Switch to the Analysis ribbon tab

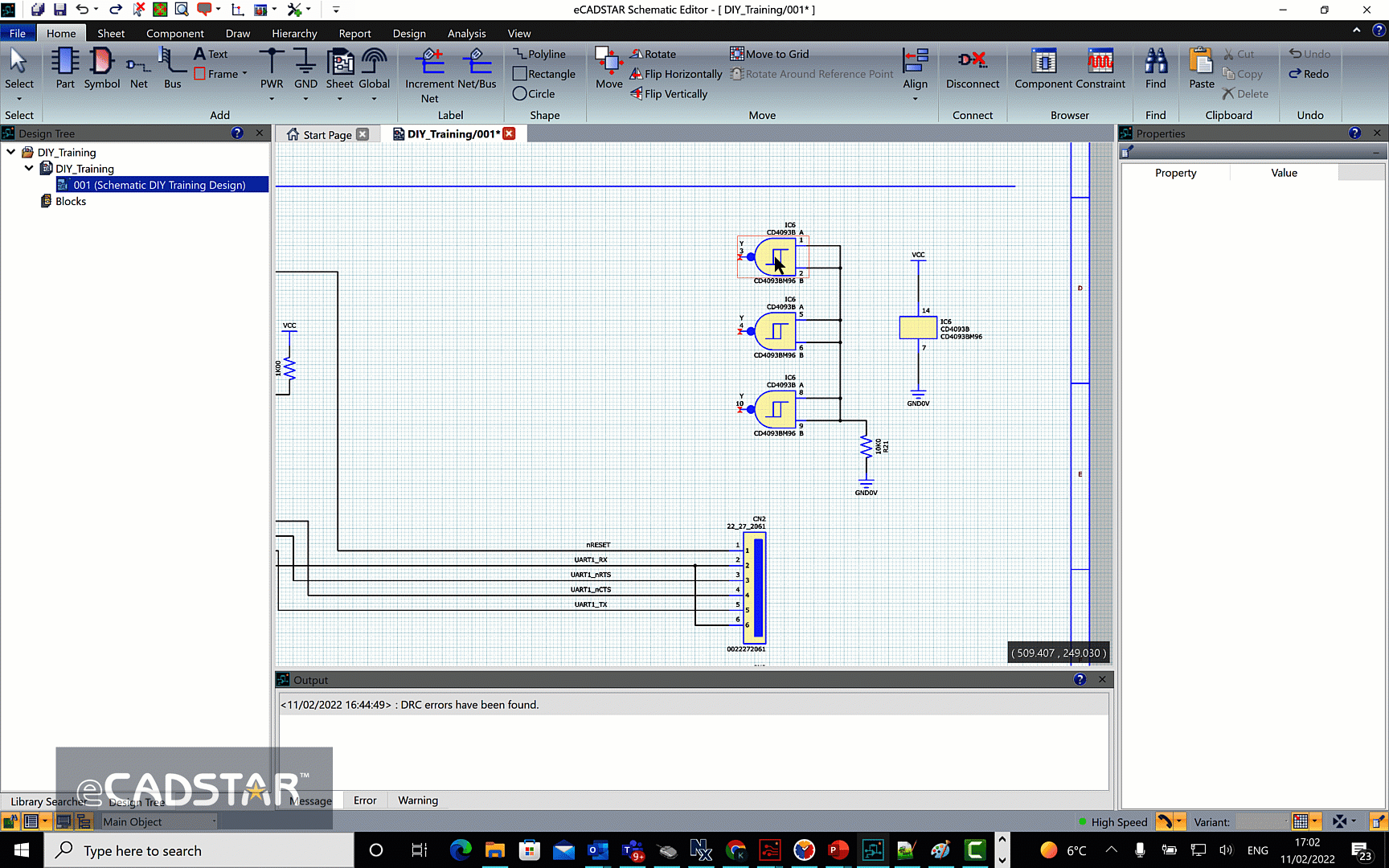tap(466, 33)
